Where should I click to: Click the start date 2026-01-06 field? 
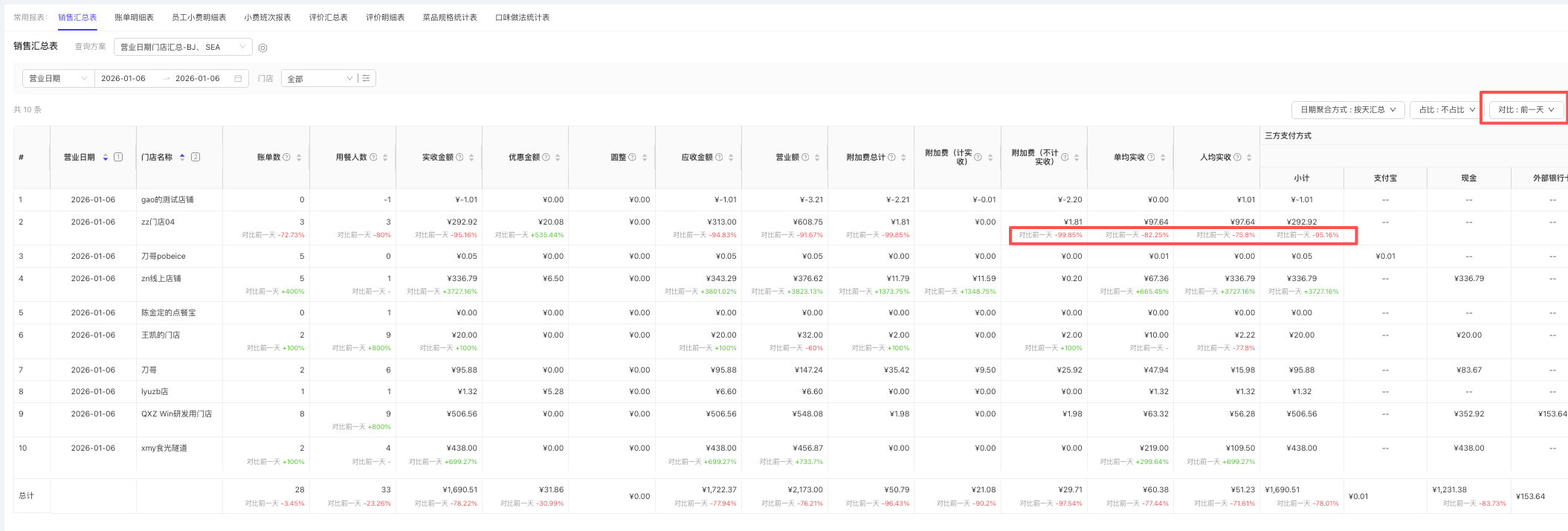[x=123, y=78]
